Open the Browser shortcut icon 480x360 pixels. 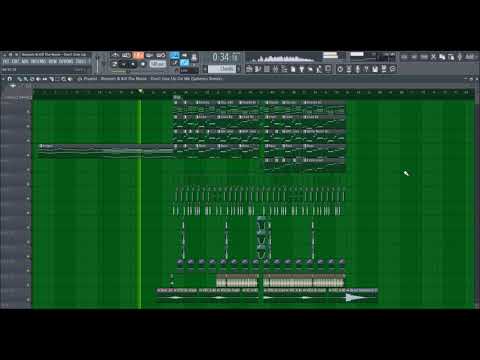[284, 69]
